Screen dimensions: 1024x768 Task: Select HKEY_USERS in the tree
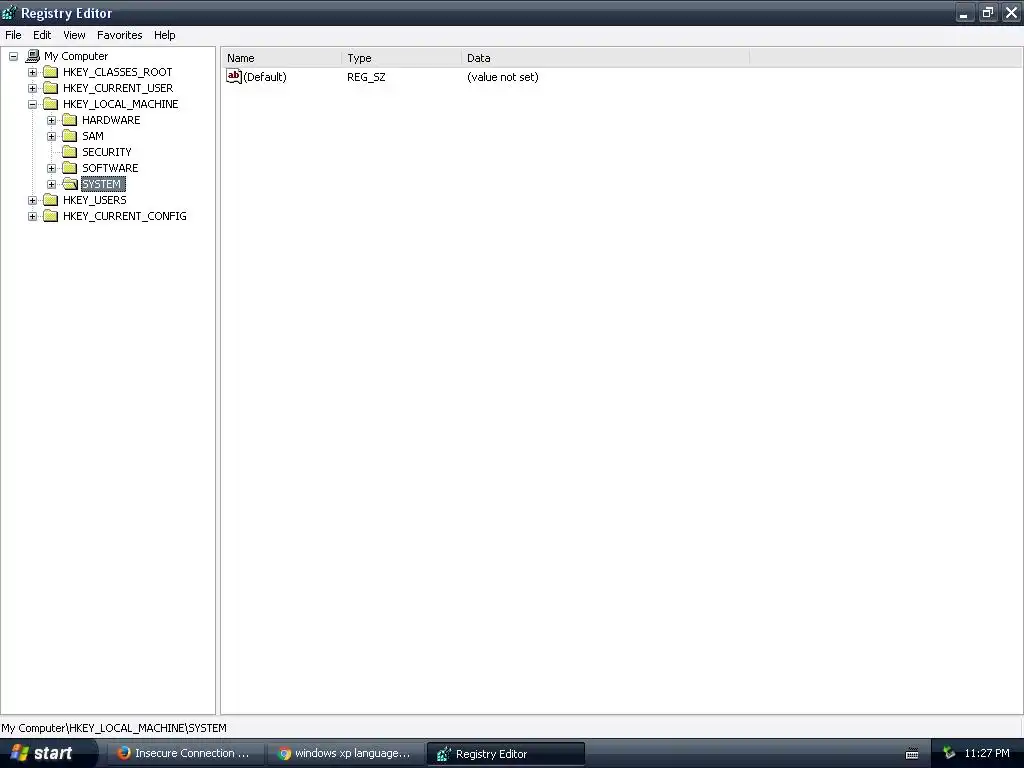(x=95, y=200)
